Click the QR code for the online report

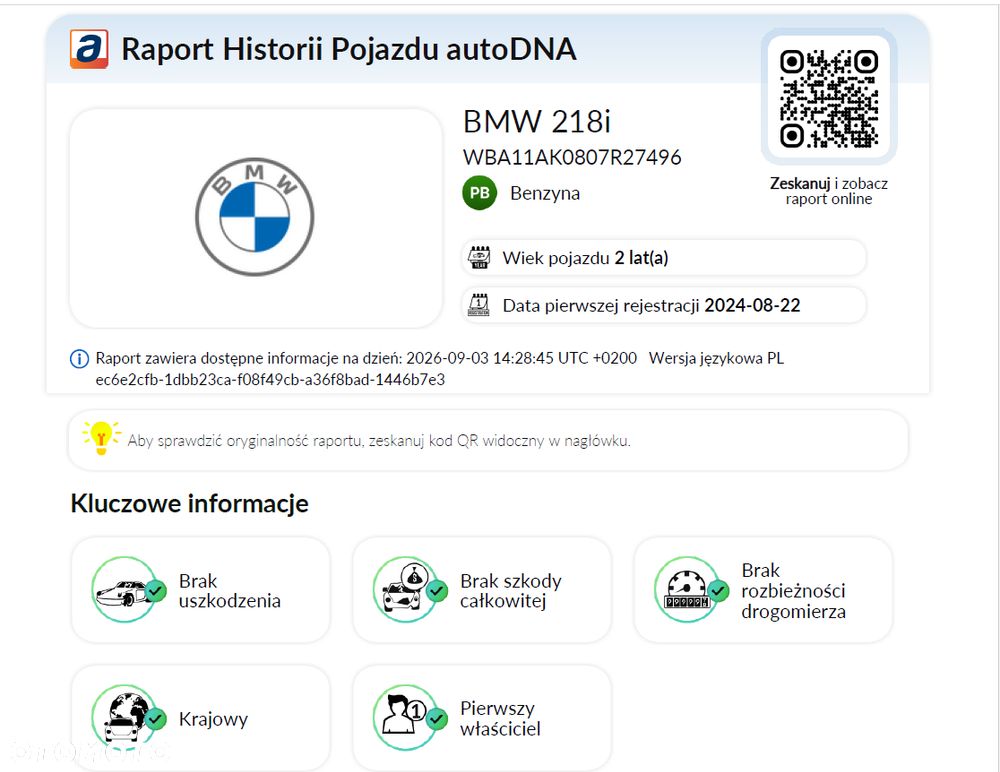(828, 98)
